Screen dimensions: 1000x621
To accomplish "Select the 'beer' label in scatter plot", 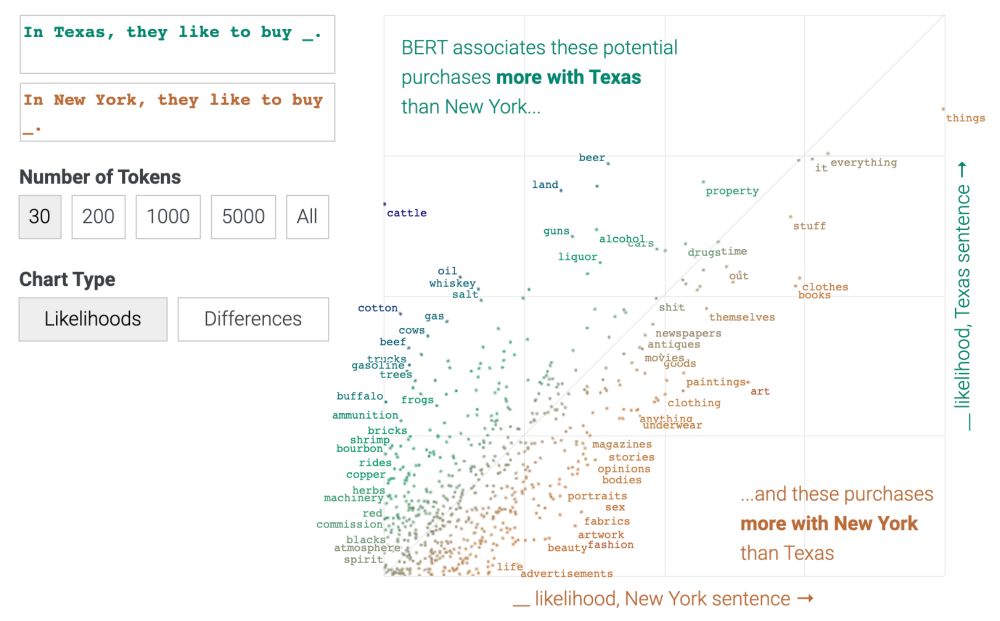I will click(592, 157).
